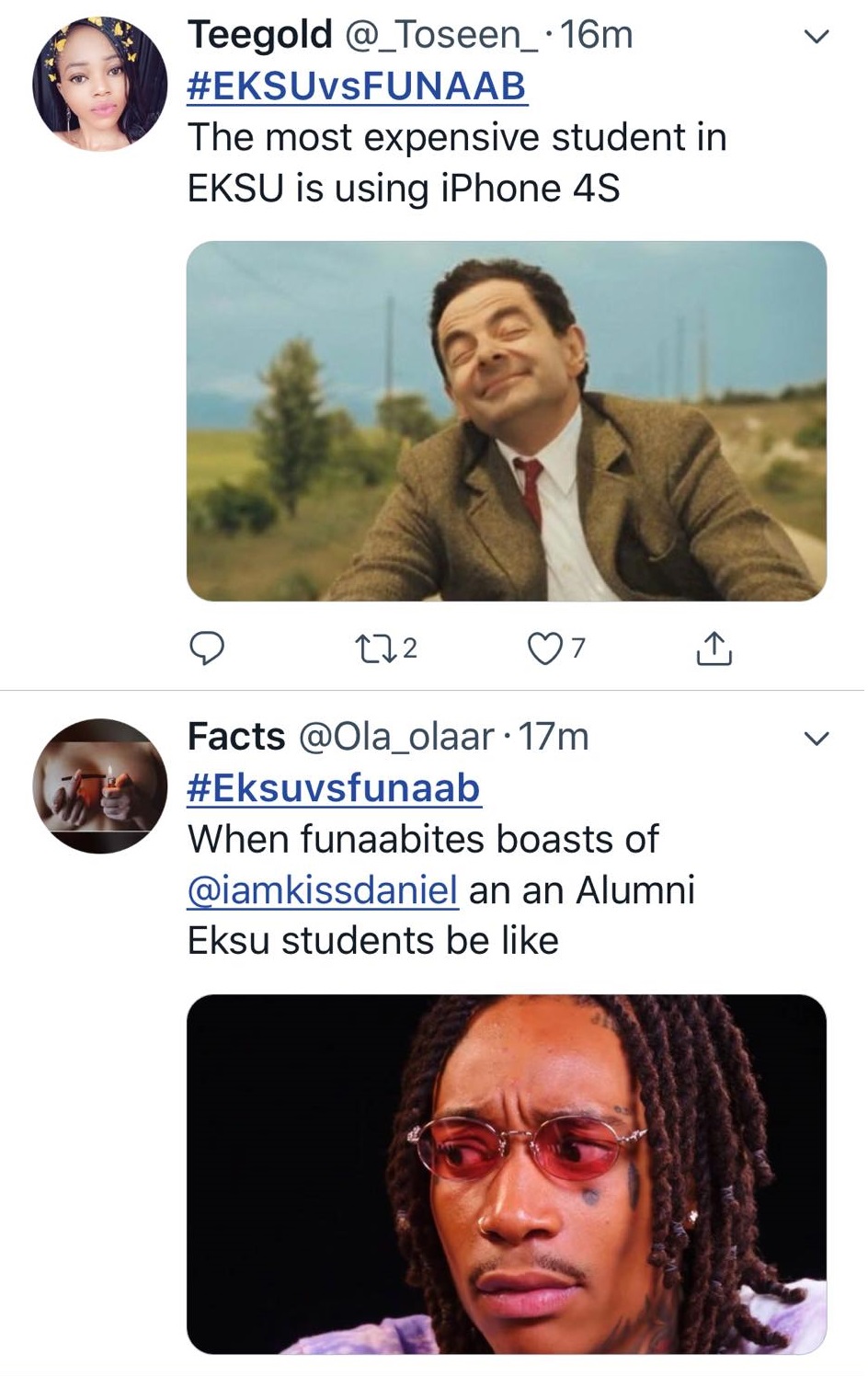Image resolution: width=868 pixels, height=1376 pixels.
Task: Visit the @iamkissdaniel mention
Action: coord(322,890)
